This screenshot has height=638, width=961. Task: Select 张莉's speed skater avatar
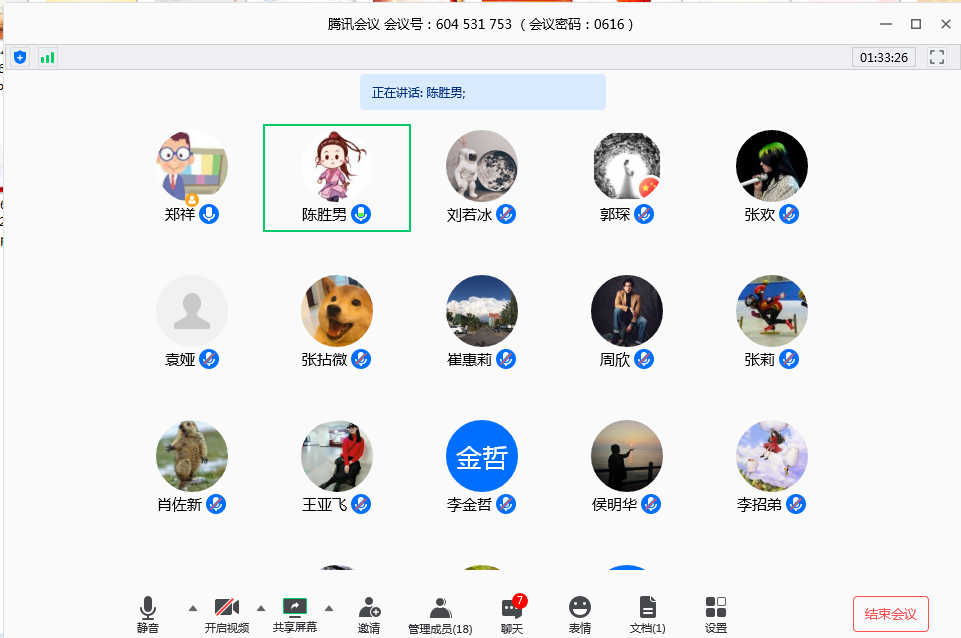pyautogui.click(x=772, y=311)
